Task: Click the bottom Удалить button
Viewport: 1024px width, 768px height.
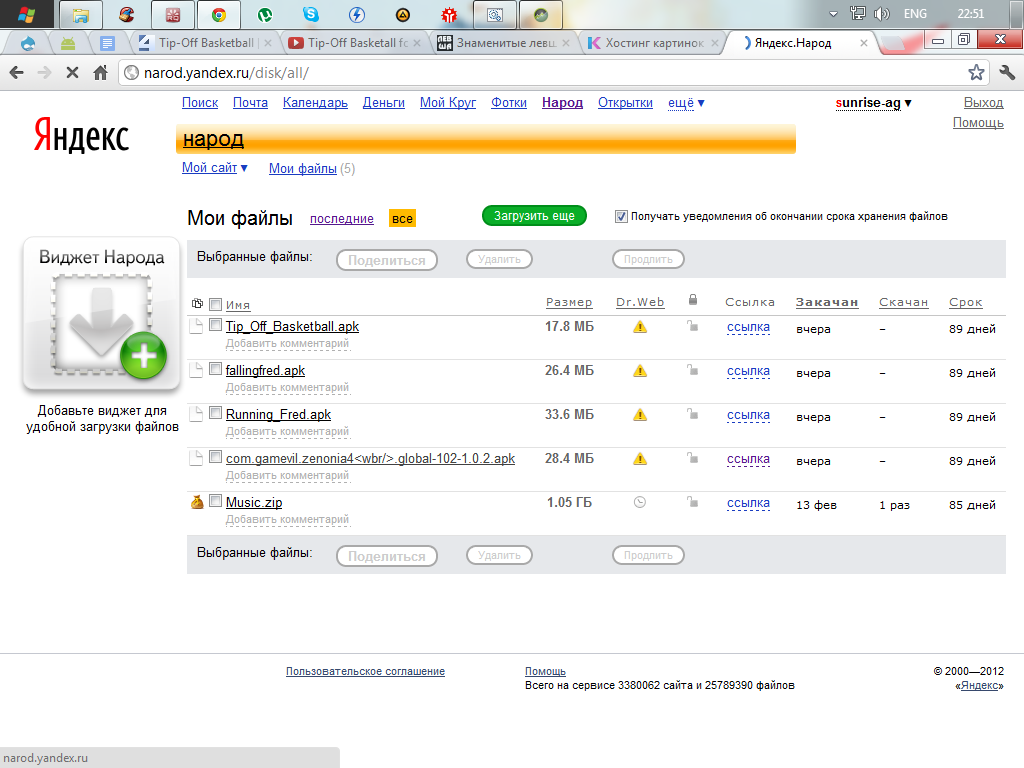Action: tap(499, 555)
